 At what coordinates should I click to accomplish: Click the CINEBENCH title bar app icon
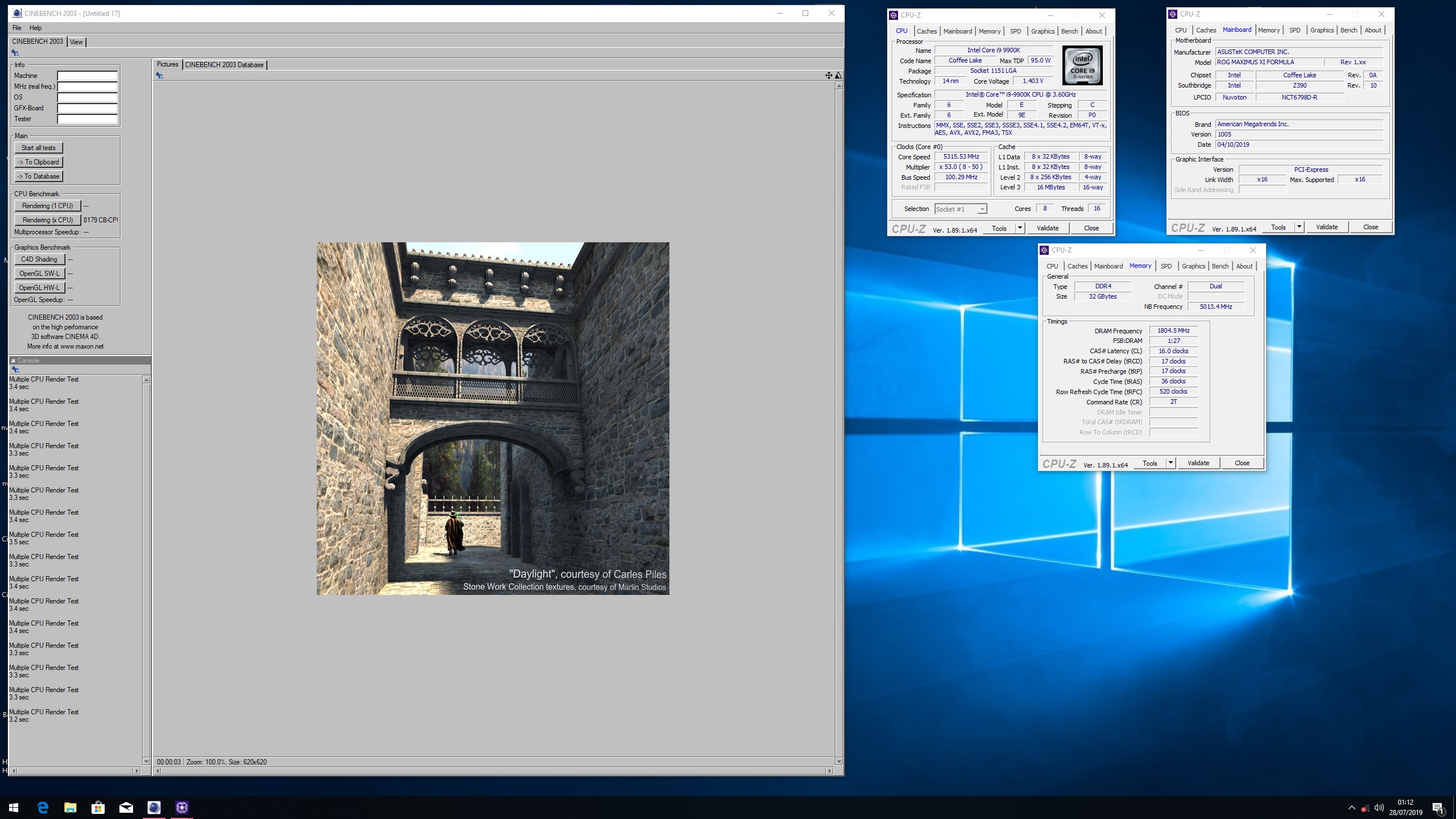tap(16, 13)
